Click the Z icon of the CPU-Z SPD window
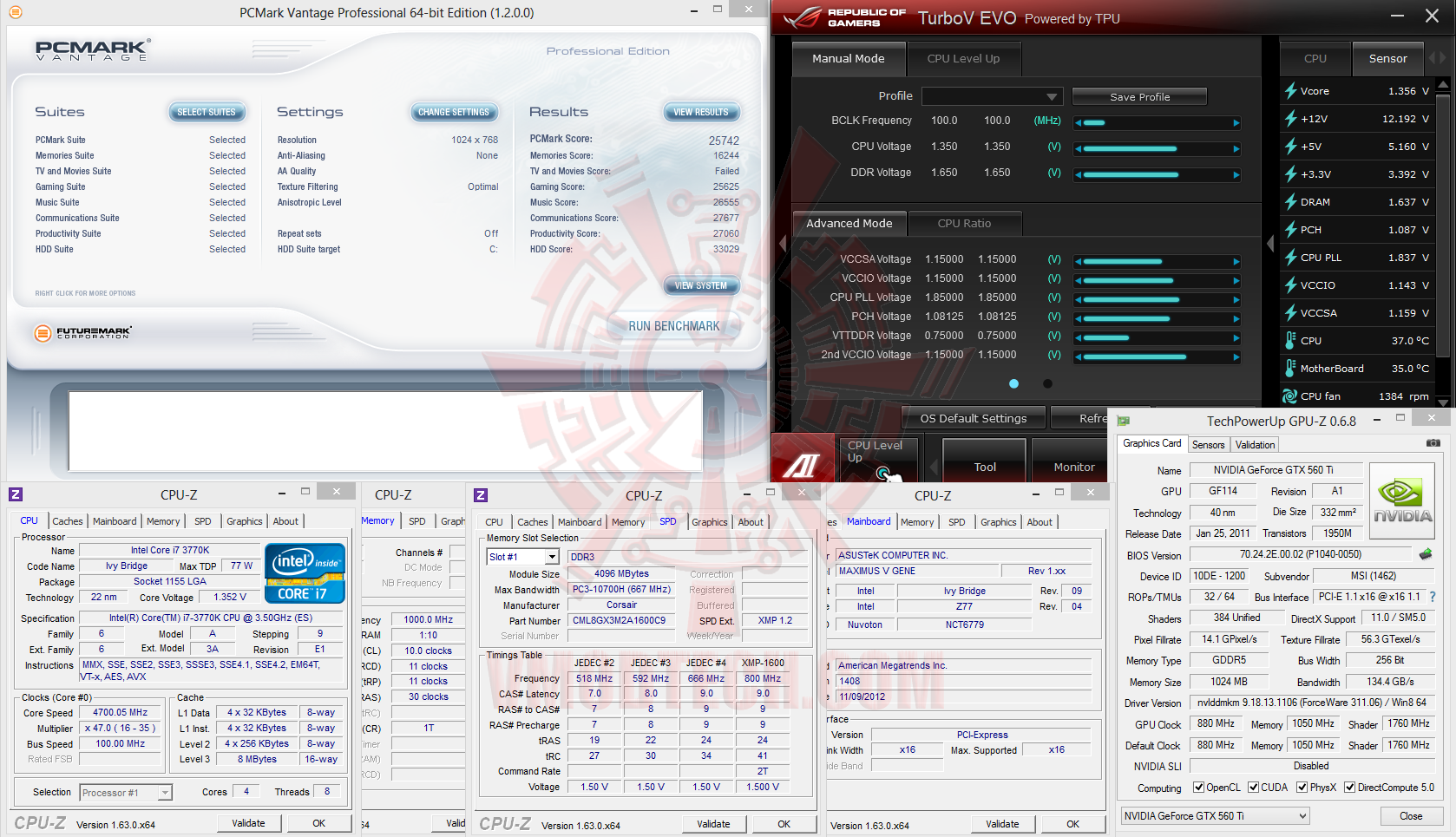1456x837 pixels. 481,495
